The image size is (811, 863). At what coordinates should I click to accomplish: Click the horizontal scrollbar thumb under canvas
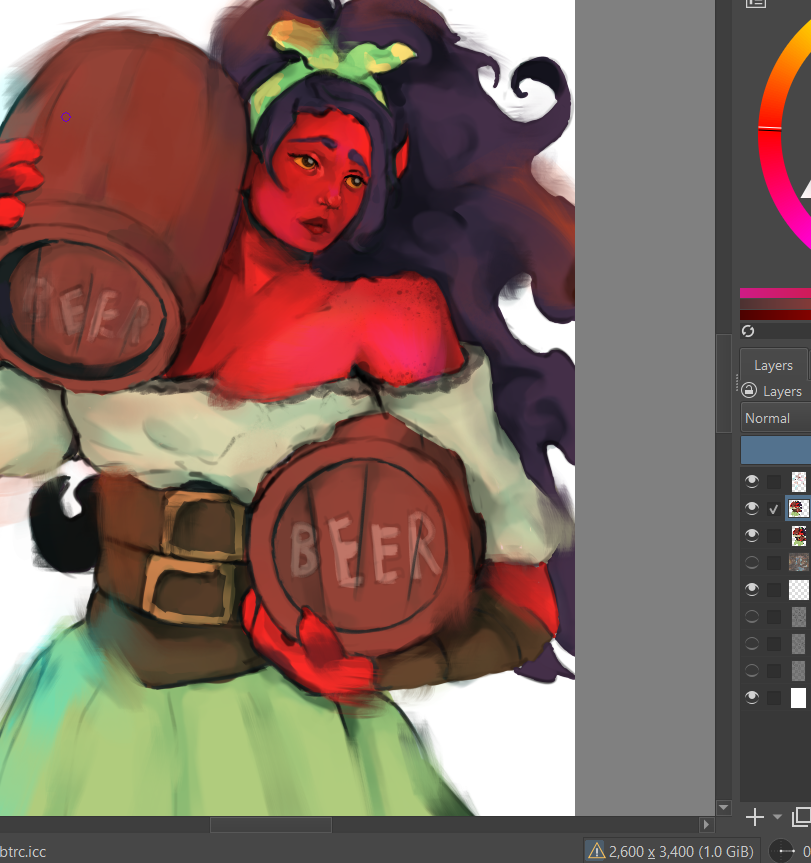(271, 824)
